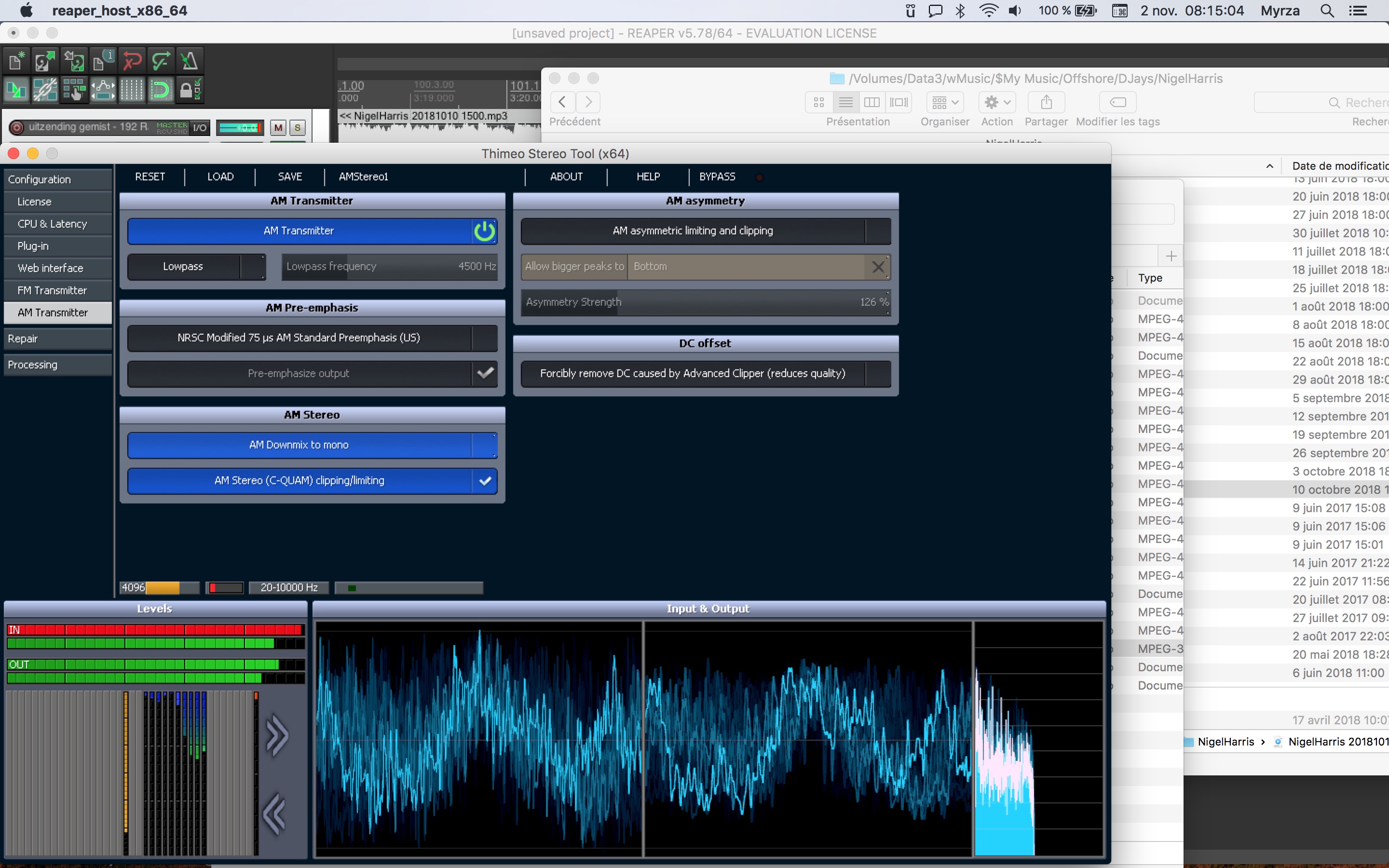This screenshot has width=1389, height=868.
Task: Open REAPER's Project Settings icon
Action: point(103,60)
